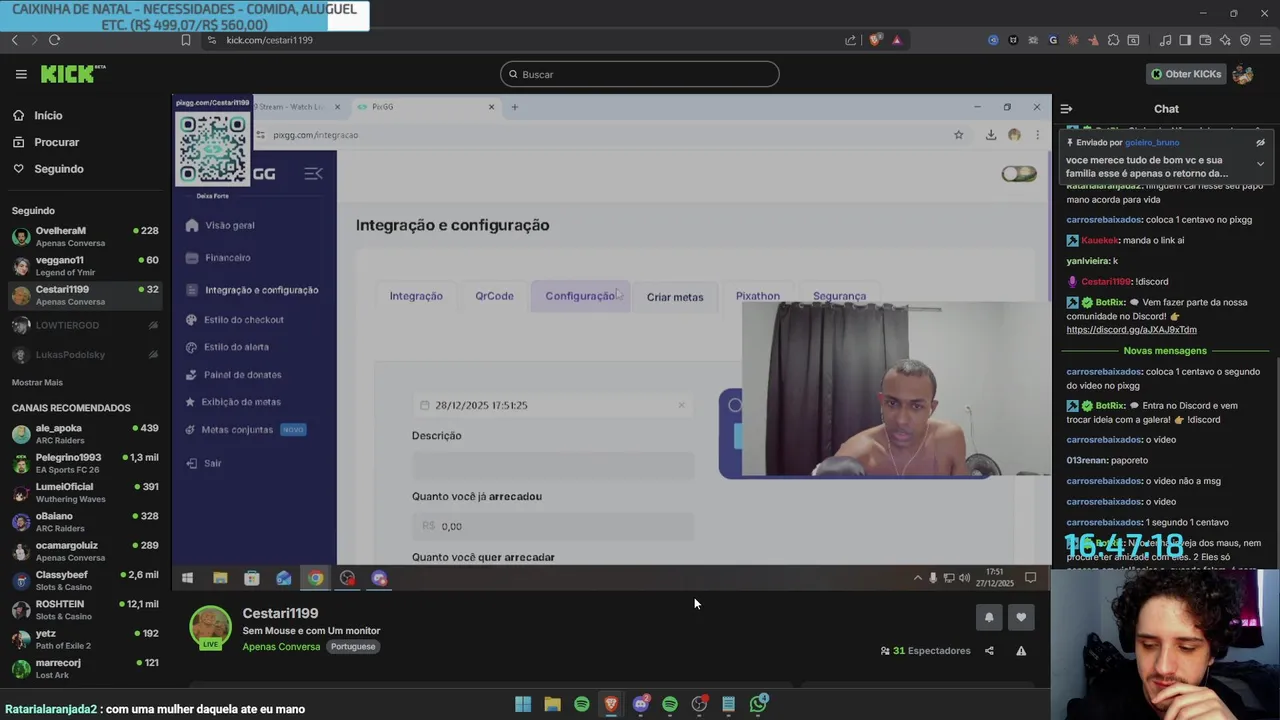Select Criar metas tab in streamed PixGG page
Screen dimensions: 1280x720
tap(675, 297)
